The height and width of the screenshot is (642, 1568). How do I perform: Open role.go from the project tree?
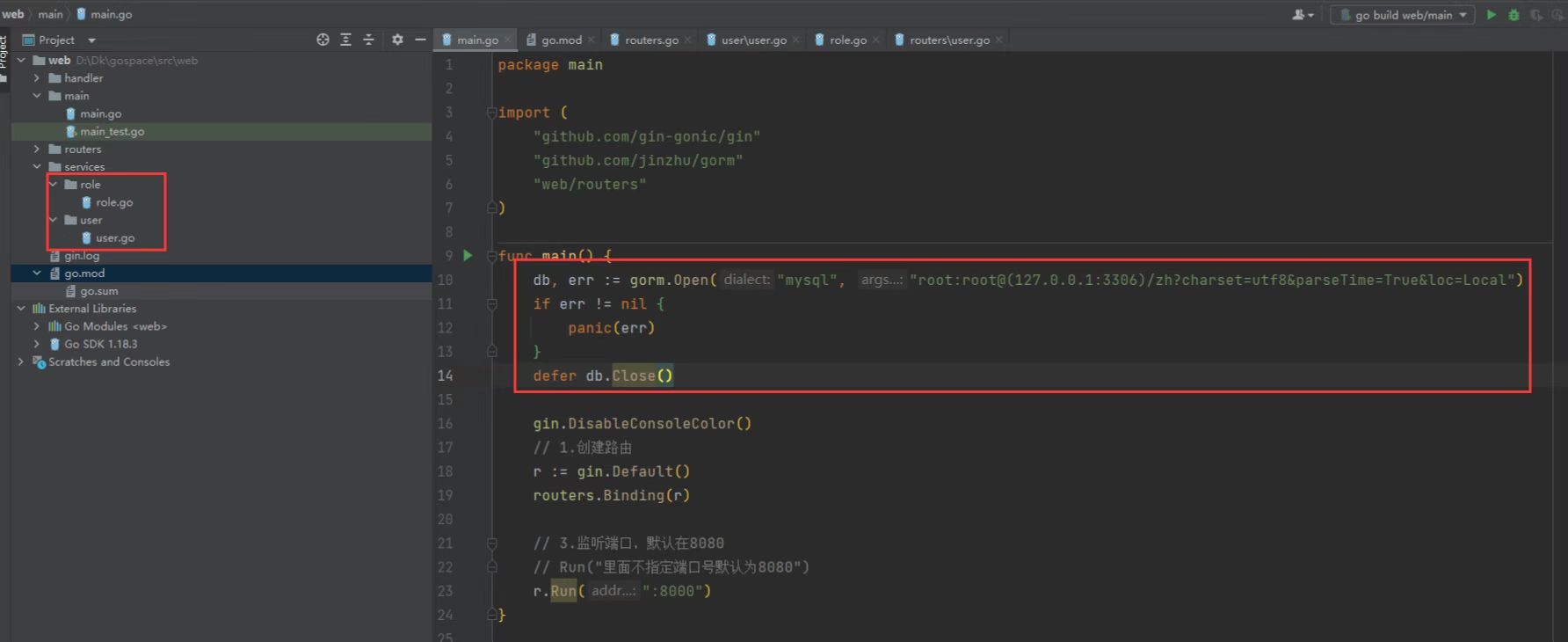114,202
